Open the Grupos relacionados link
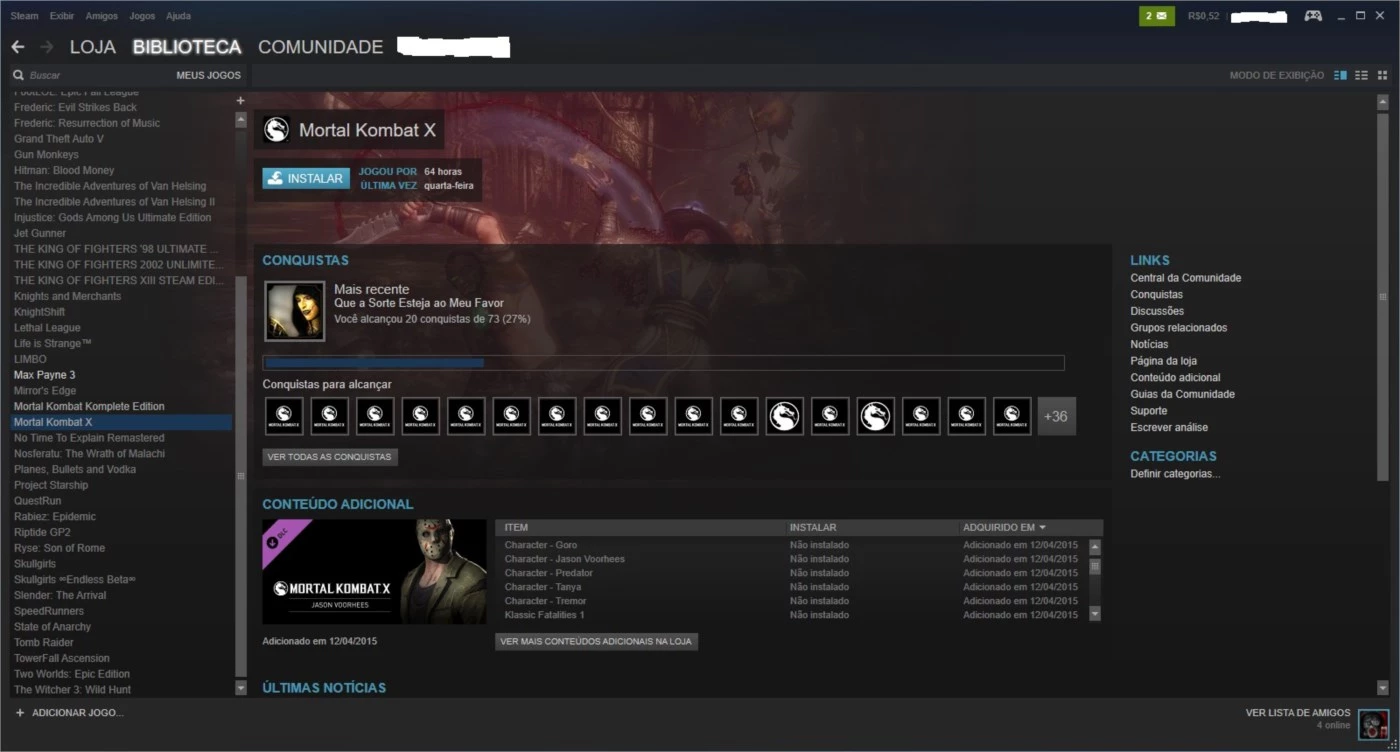This screenshot has height=752, width=1400. click(x=1178, y=328)
